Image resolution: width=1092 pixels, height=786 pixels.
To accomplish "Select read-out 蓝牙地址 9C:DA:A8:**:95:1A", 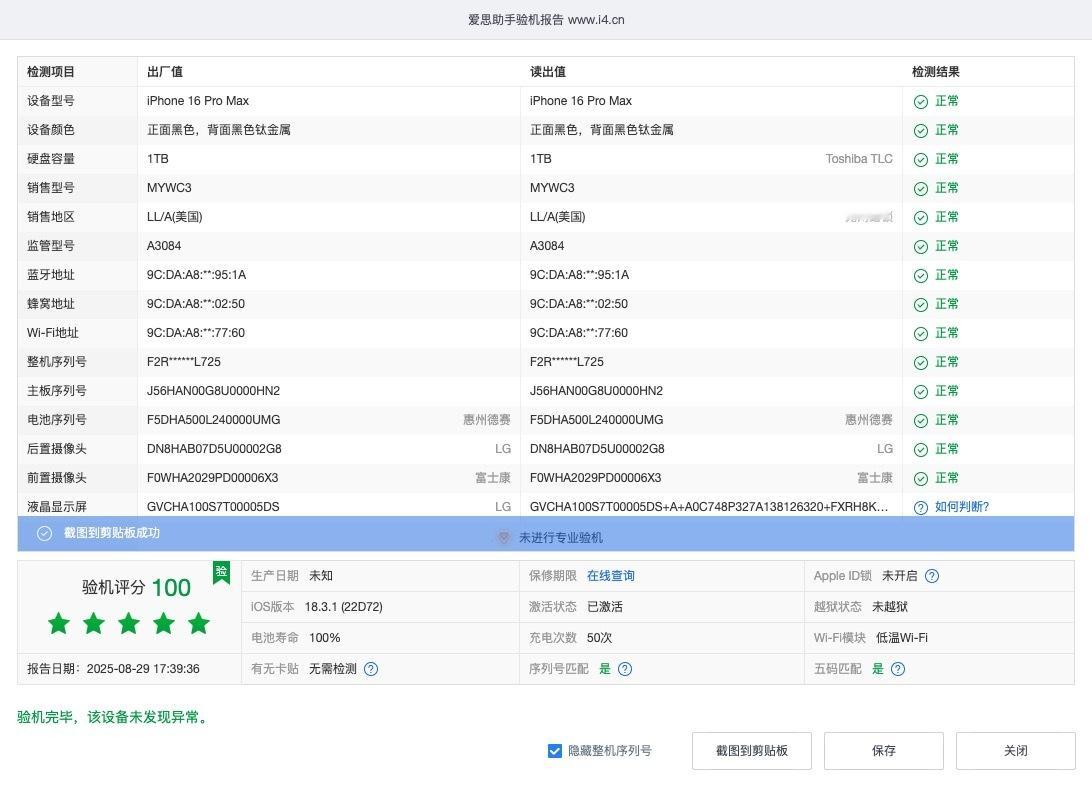I will click(579, 275).
